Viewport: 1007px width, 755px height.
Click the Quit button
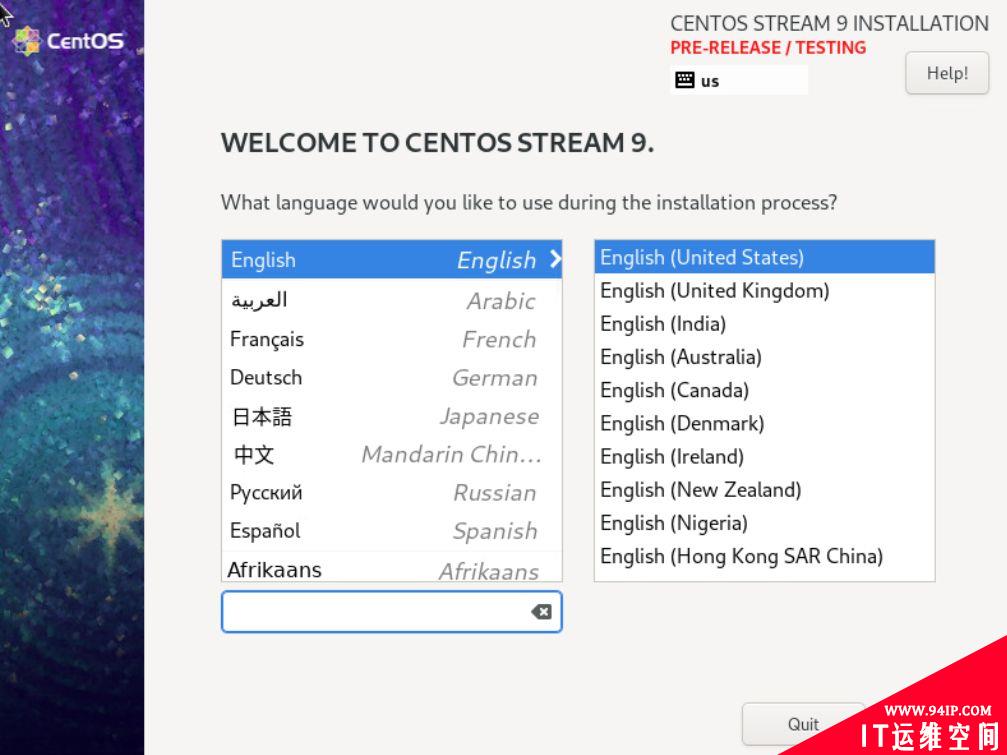[x=803, y=724]
